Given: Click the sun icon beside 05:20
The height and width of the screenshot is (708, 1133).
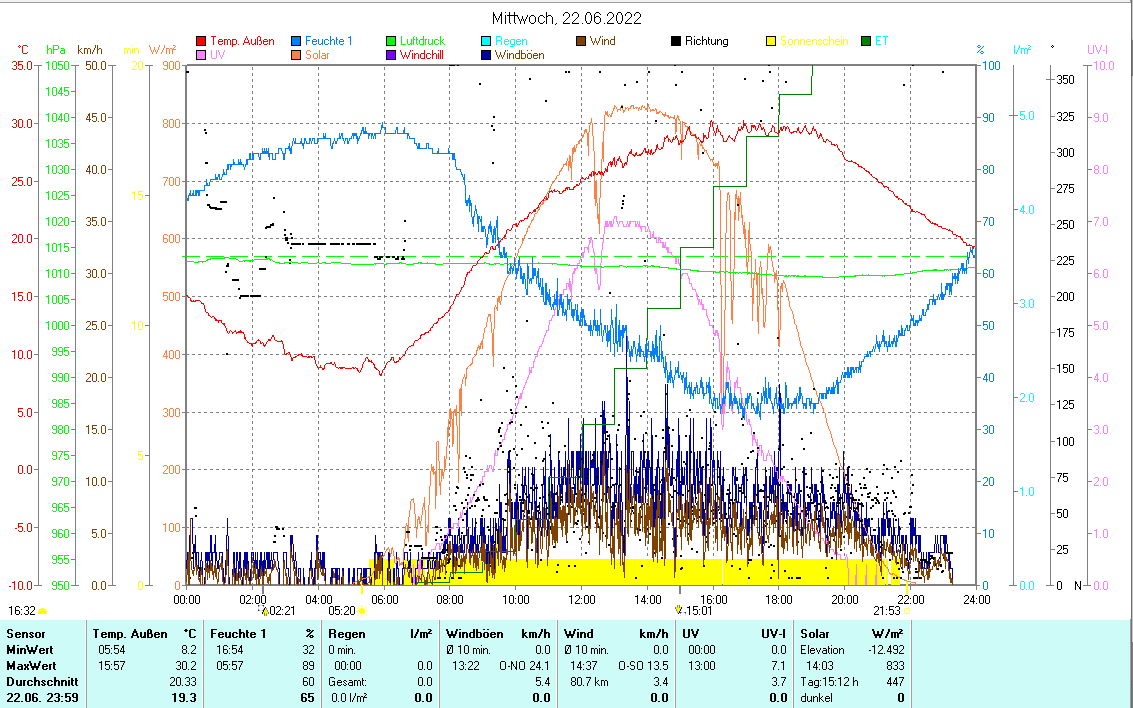Looking at the screenshot, I should (362, 610).
